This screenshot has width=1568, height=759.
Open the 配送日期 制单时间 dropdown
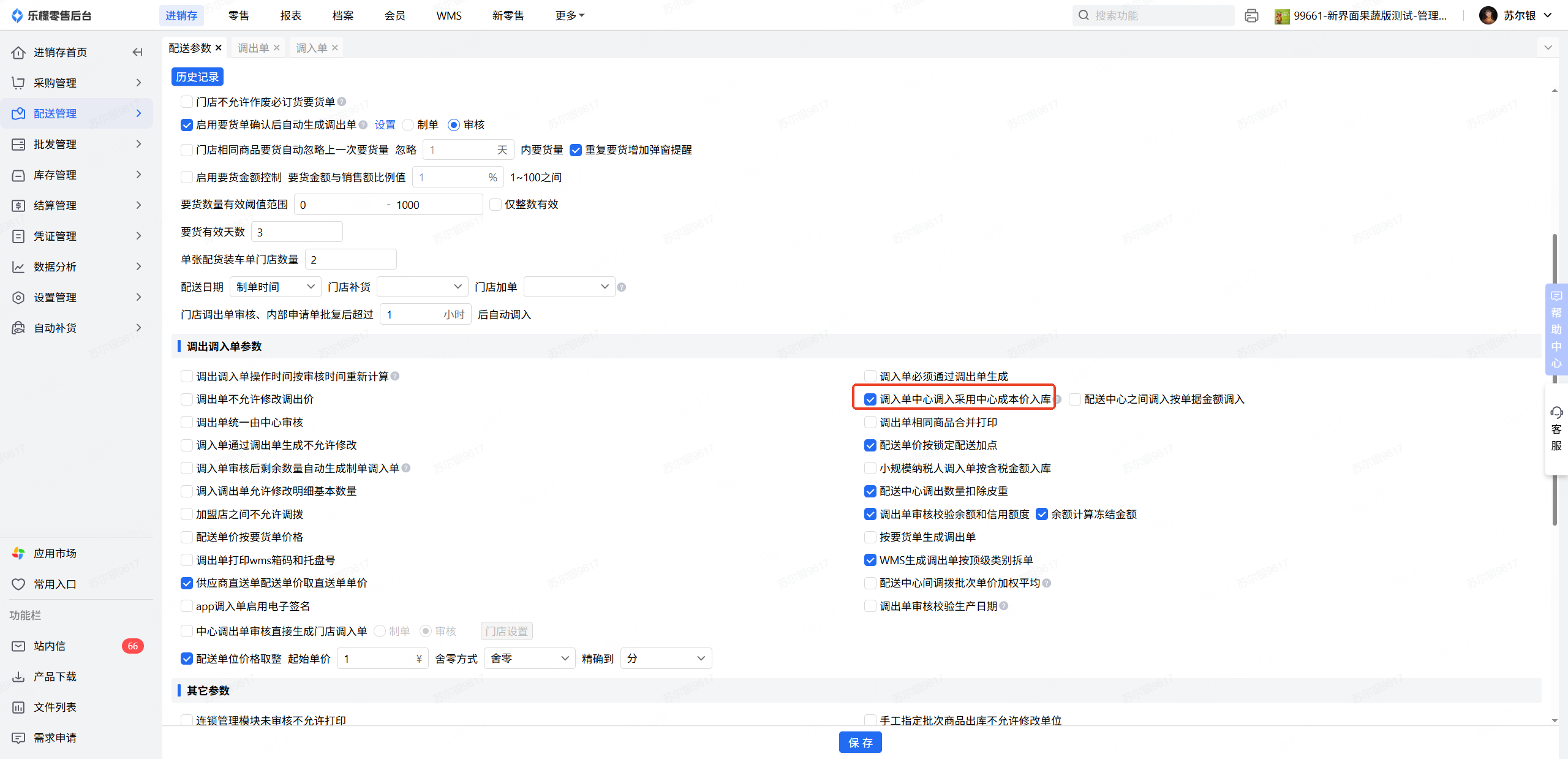(x=275, y=287)
